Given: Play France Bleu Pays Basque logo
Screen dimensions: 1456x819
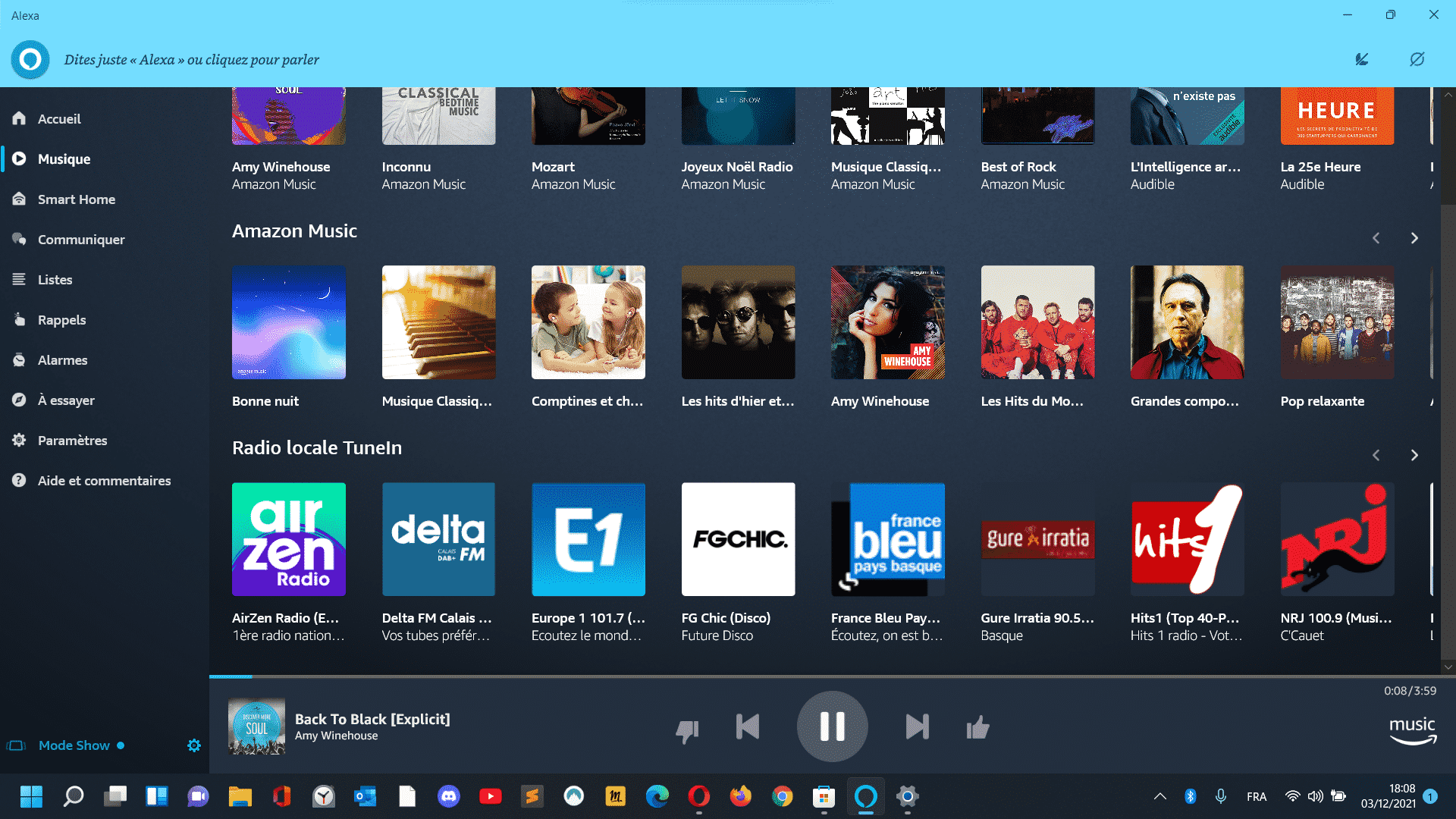Looking at the screenshot, I should 888,539.
